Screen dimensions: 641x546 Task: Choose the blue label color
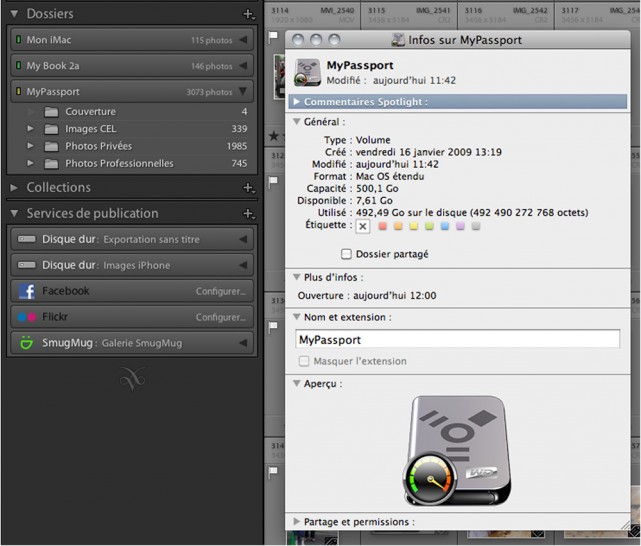(x=445, y=226)
